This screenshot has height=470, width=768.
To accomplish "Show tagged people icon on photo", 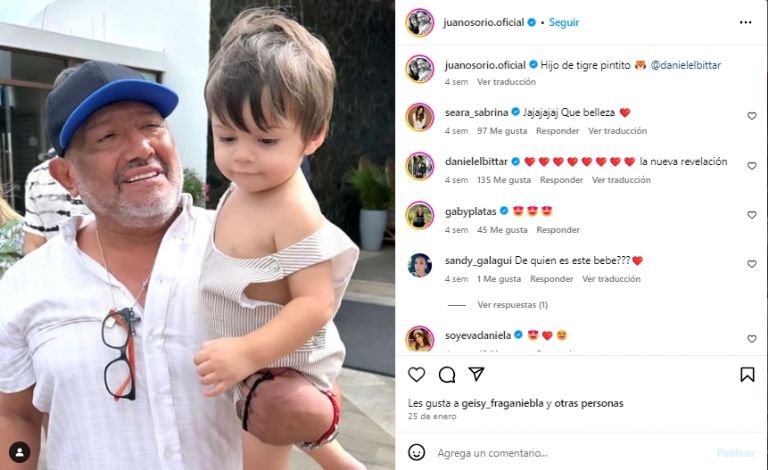I will click(20, 452).
